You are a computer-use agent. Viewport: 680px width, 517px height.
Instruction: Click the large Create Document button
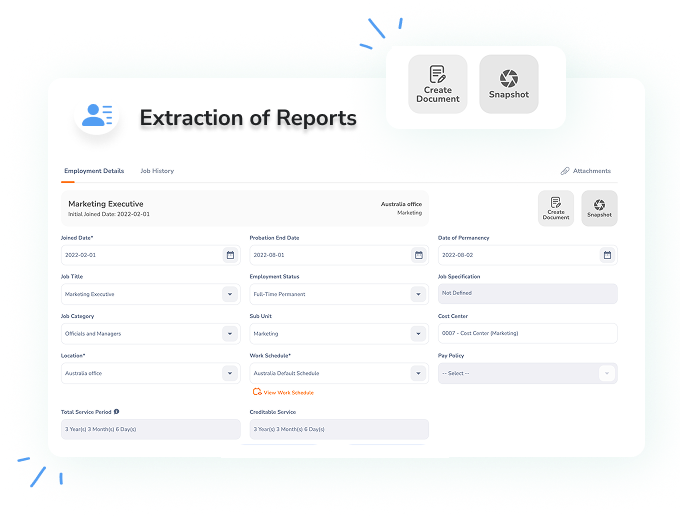point(437,84)
